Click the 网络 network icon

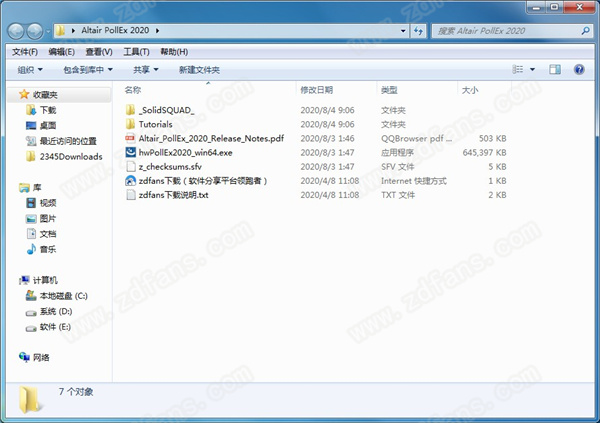click(24, 357)
